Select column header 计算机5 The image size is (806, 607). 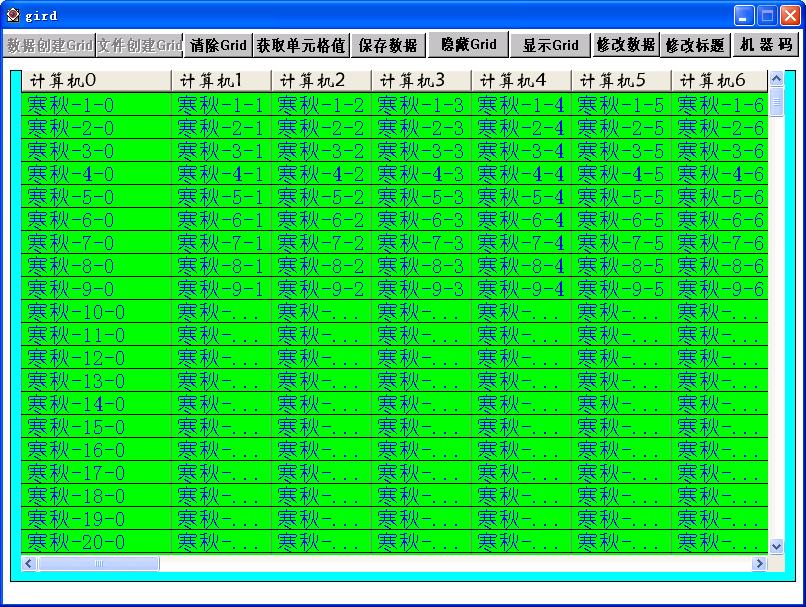(621, 81)
